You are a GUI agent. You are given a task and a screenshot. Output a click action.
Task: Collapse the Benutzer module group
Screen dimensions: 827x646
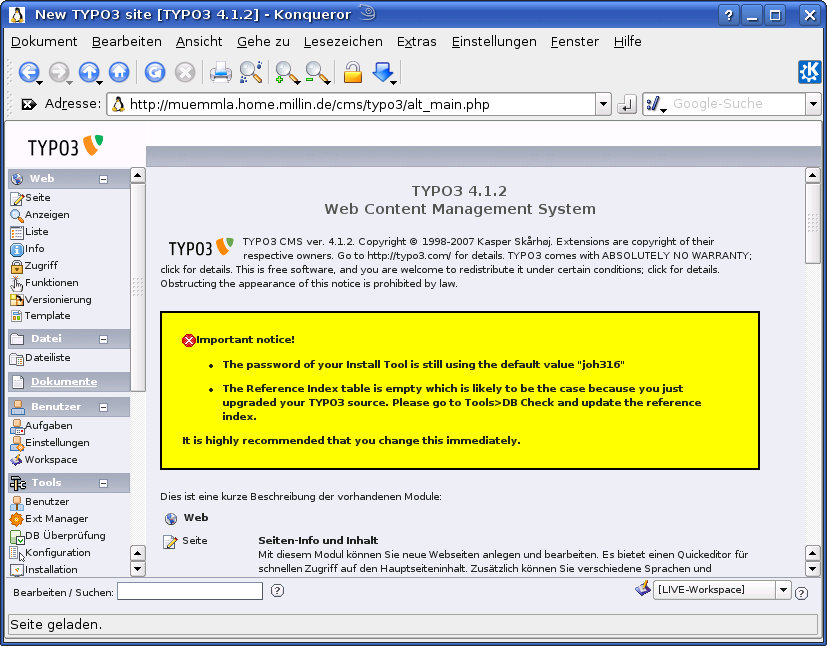point(103,407)
